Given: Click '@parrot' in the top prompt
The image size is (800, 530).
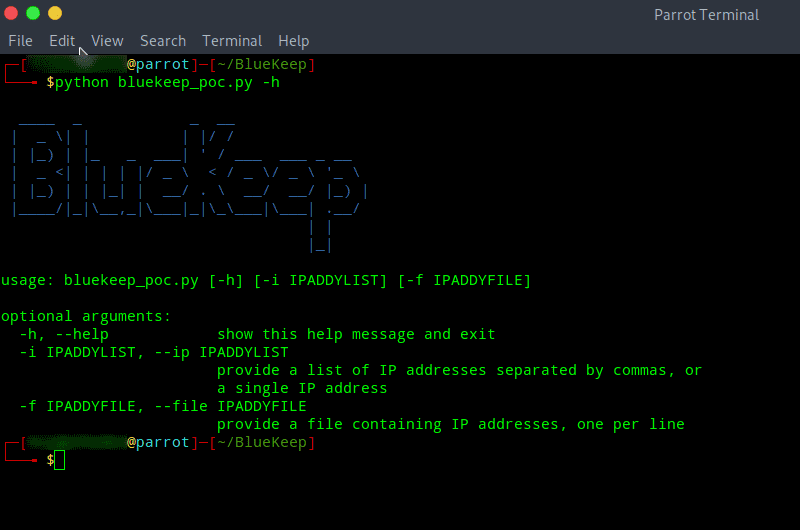Looking at the screenshot, I should click(x=158, y=64).
